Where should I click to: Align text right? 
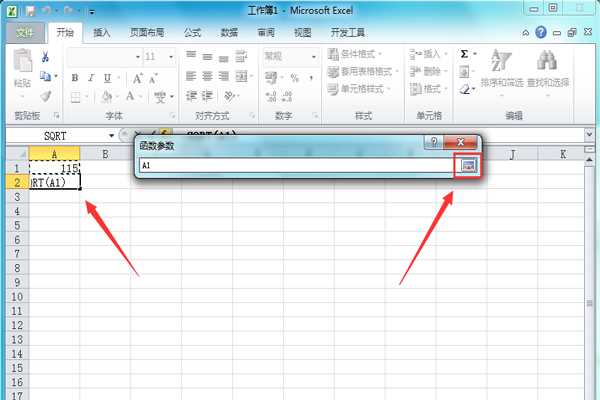223,77
